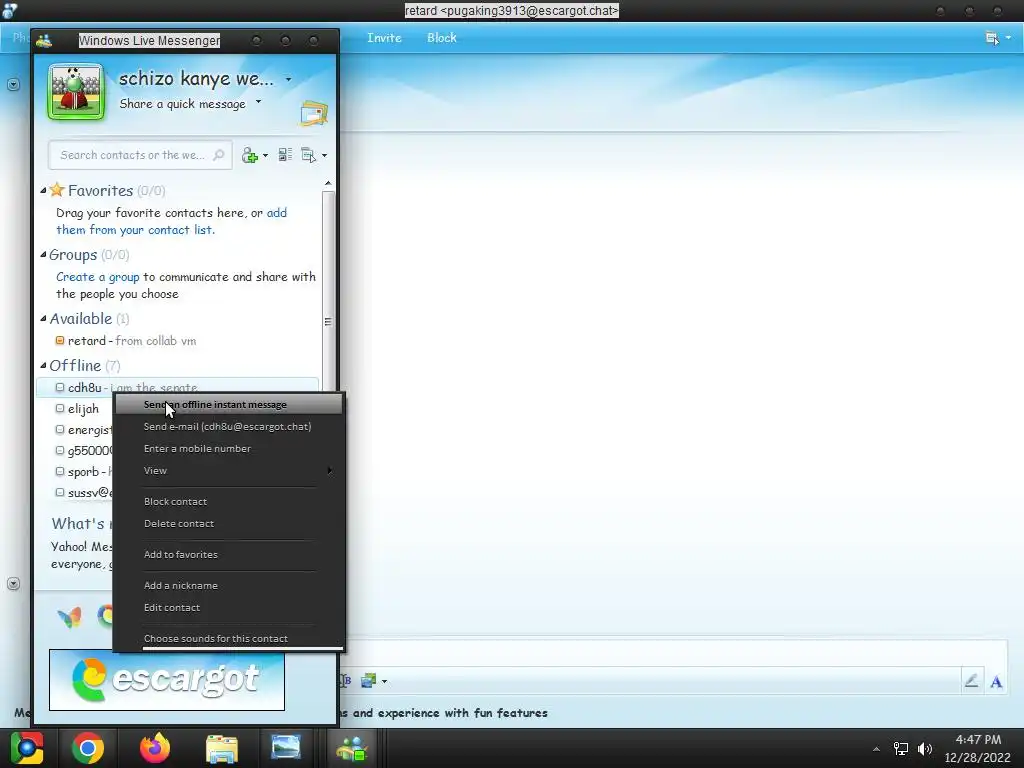
Task: Open the display name status dropdown arrow
Action: pyautogui.click(x=289, y=80)
